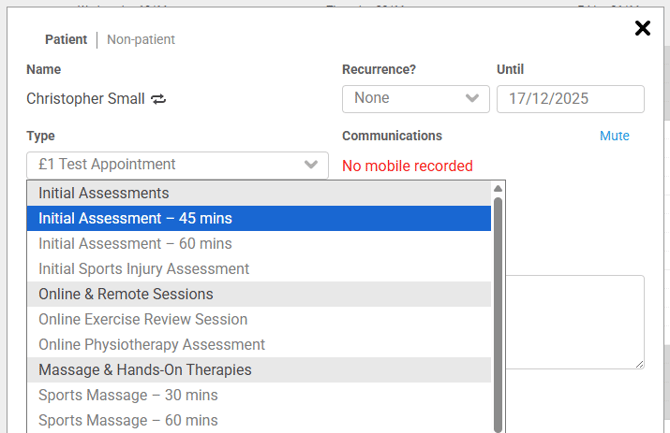Click the Mute communications link
Image resolution: width=670 pixels, height=433 pixels.
tap(614, 136)
